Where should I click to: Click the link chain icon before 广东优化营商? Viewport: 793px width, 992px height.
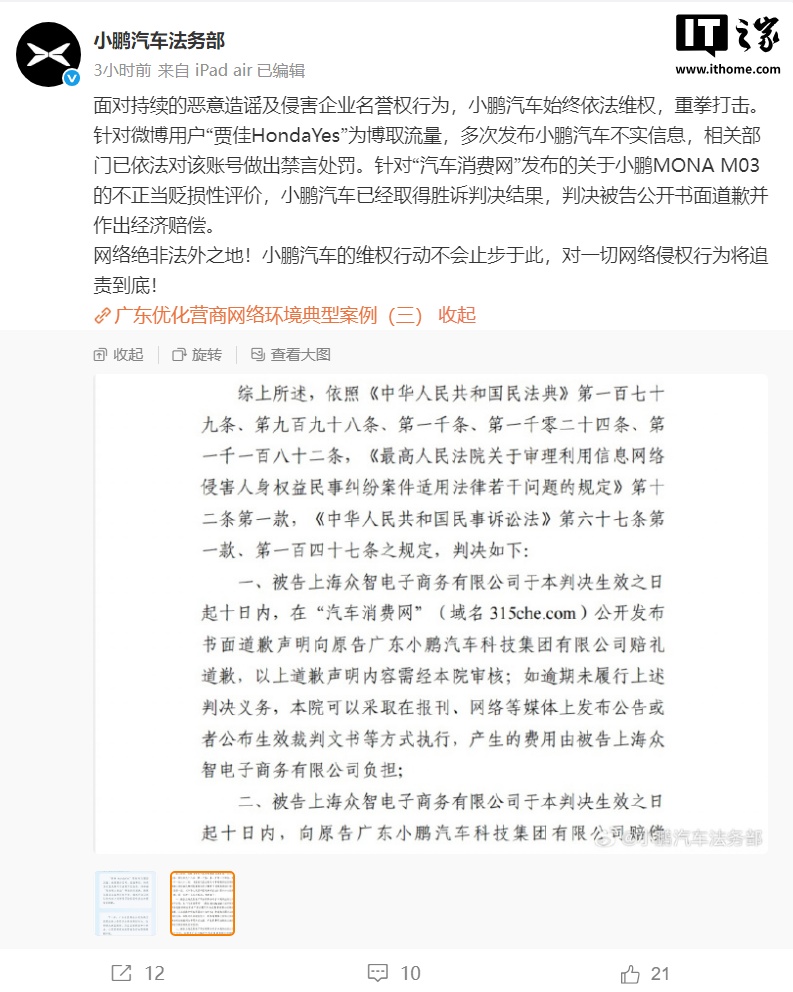coord(102,315)
